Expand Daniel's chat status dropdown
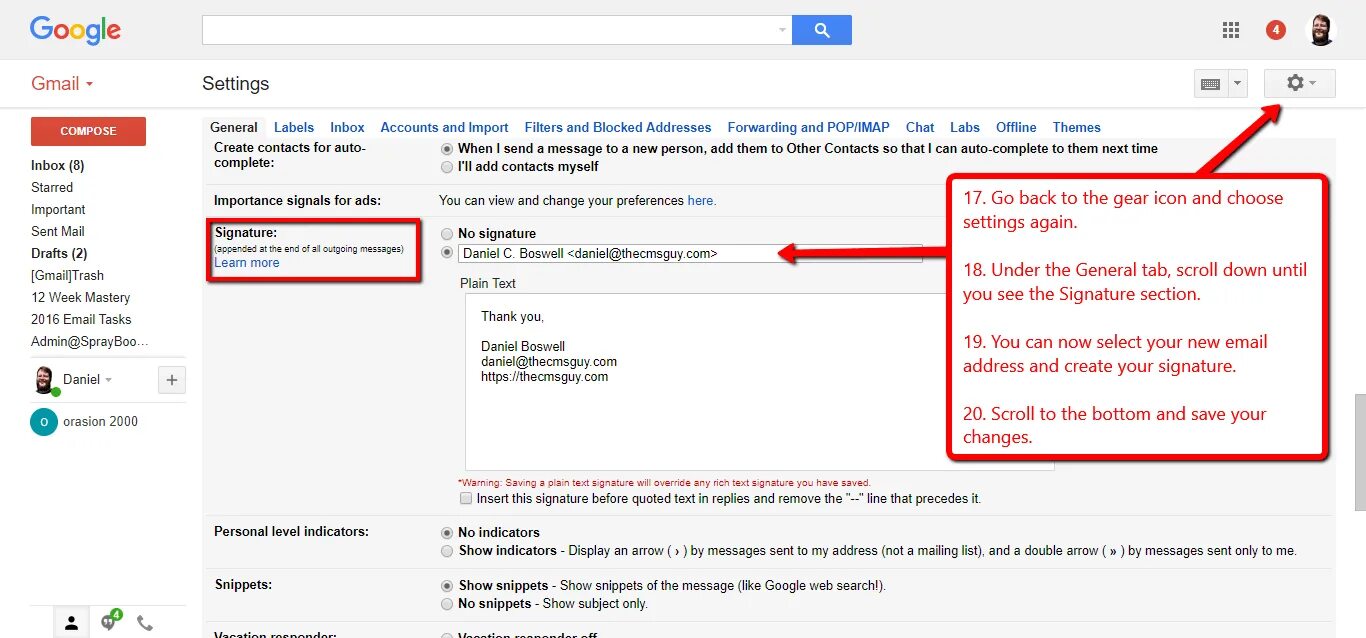 (x=108, y=380)
